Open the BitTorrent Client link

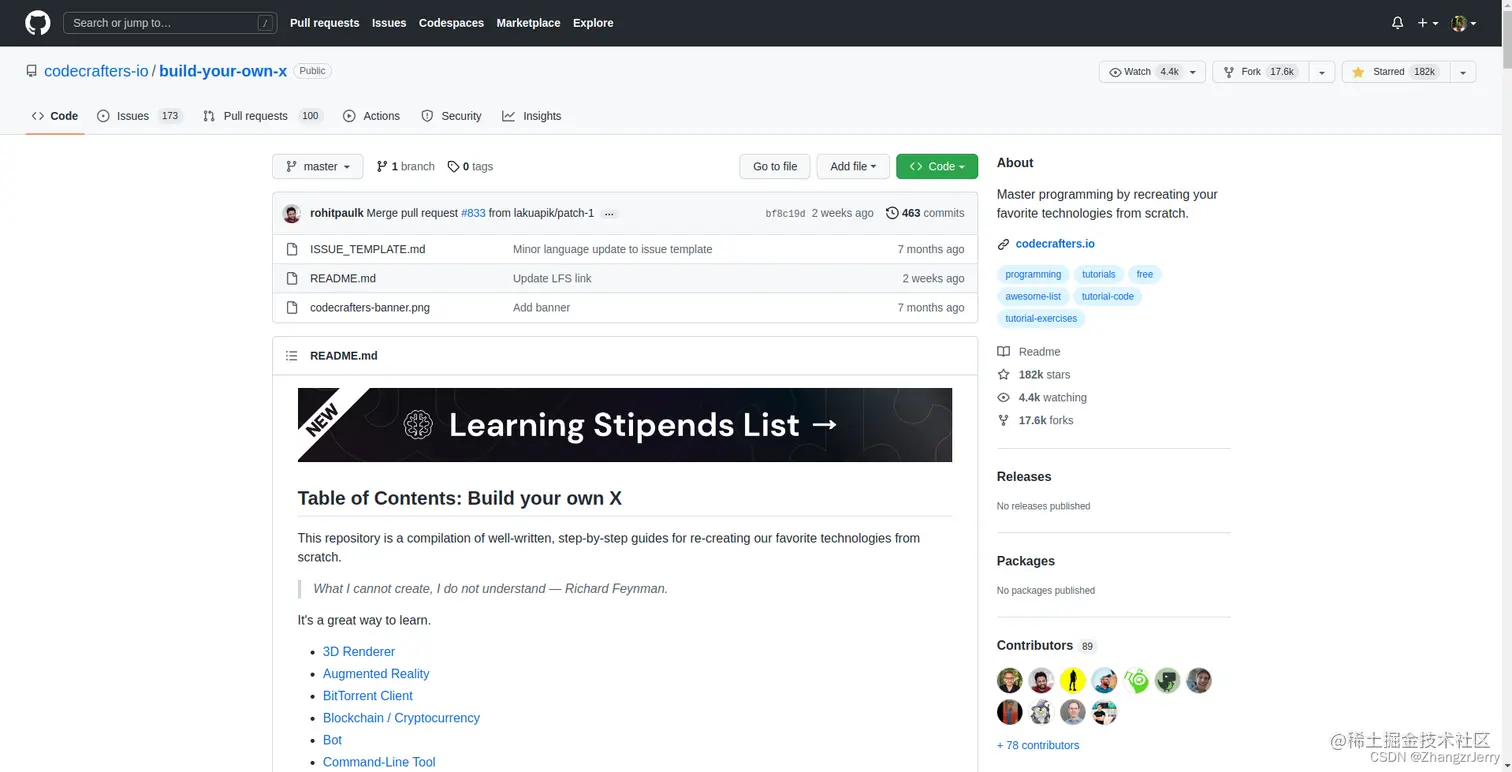click(x=368, y=695)
